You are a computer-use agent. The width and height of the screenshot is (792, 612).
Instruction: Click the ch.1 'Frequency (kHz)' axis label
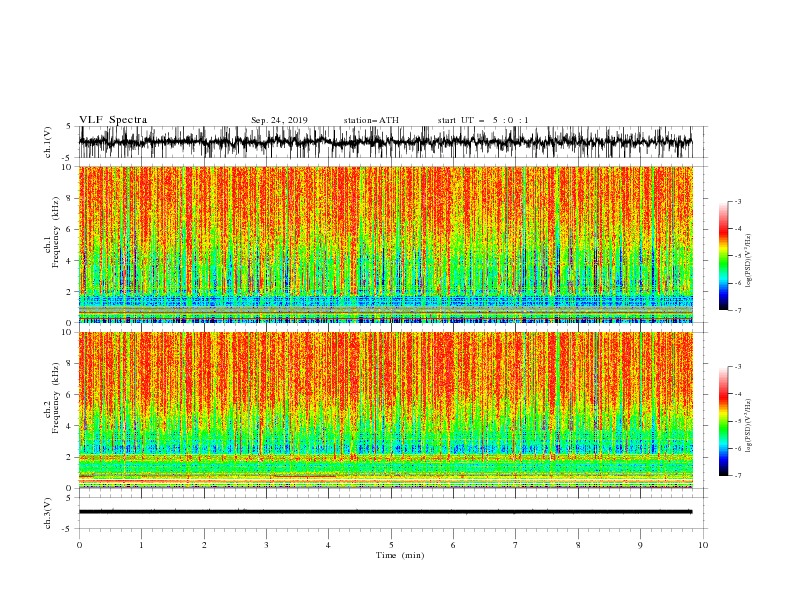55,233
